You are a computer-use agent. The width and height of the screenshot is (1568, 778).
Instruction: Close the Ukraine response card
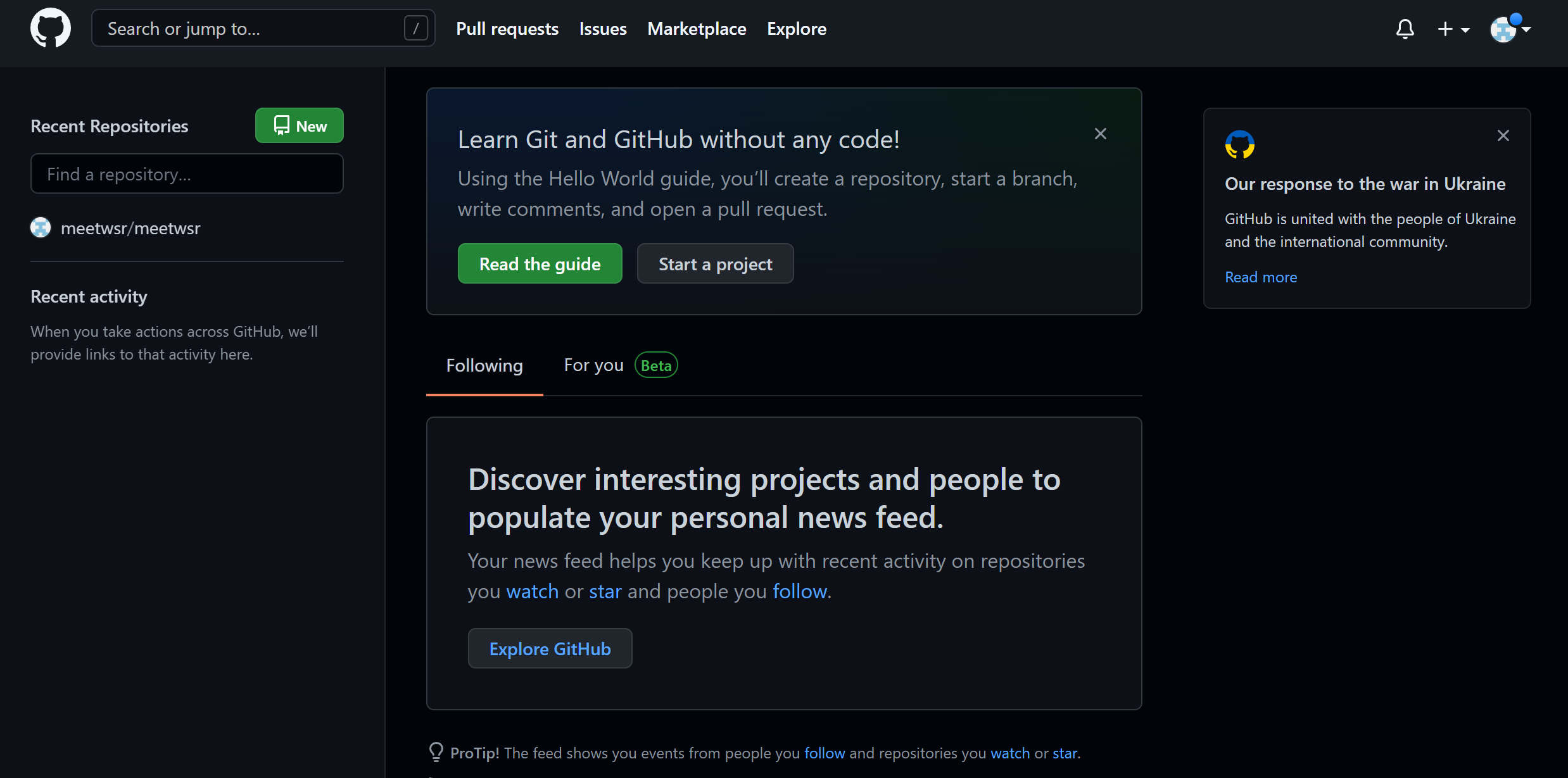pyautogui.click(x=1503, y=135)
